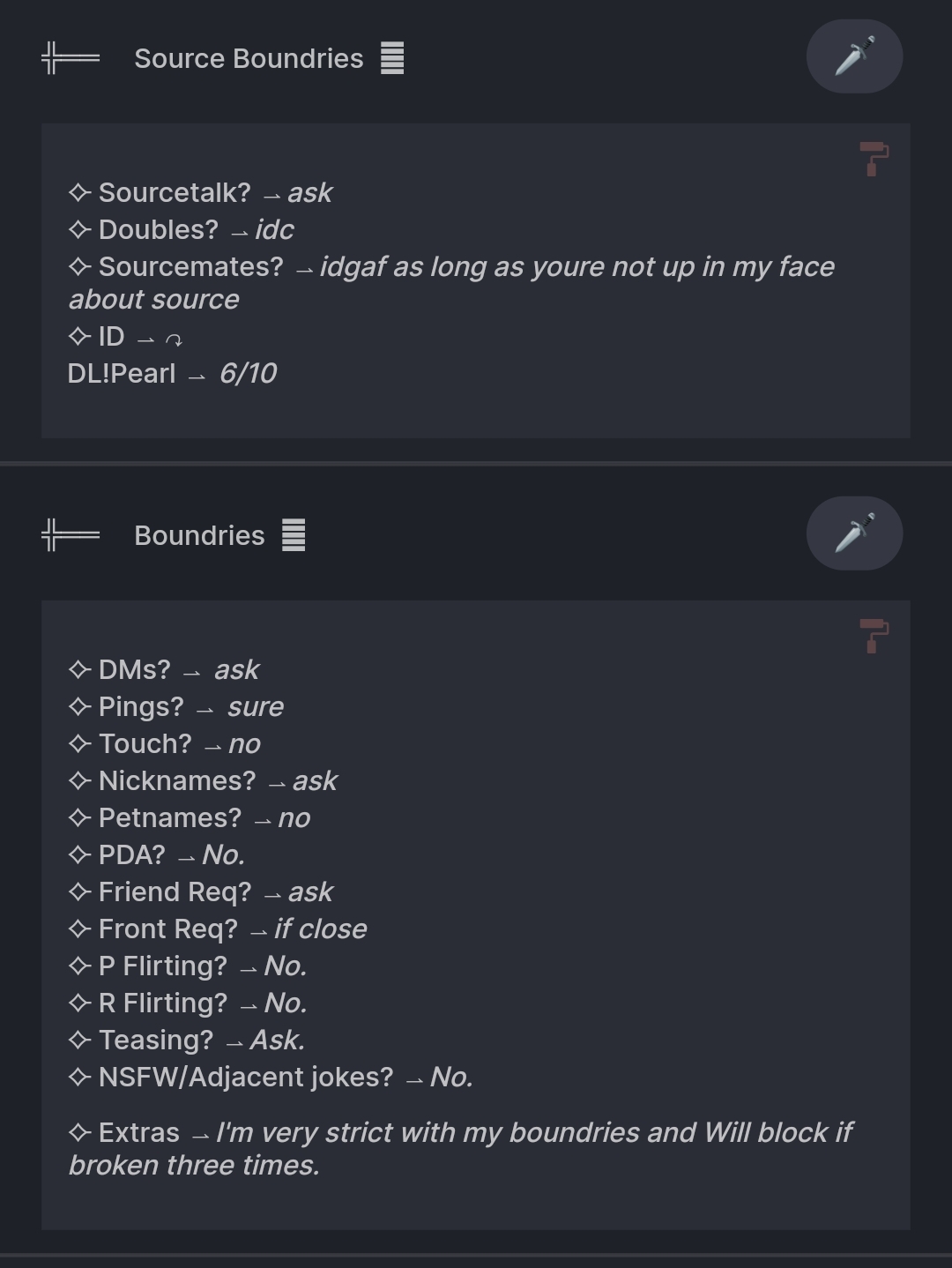Select the Source Boundries header title
Screen dimensions: 952x1268
pos(249,58)
